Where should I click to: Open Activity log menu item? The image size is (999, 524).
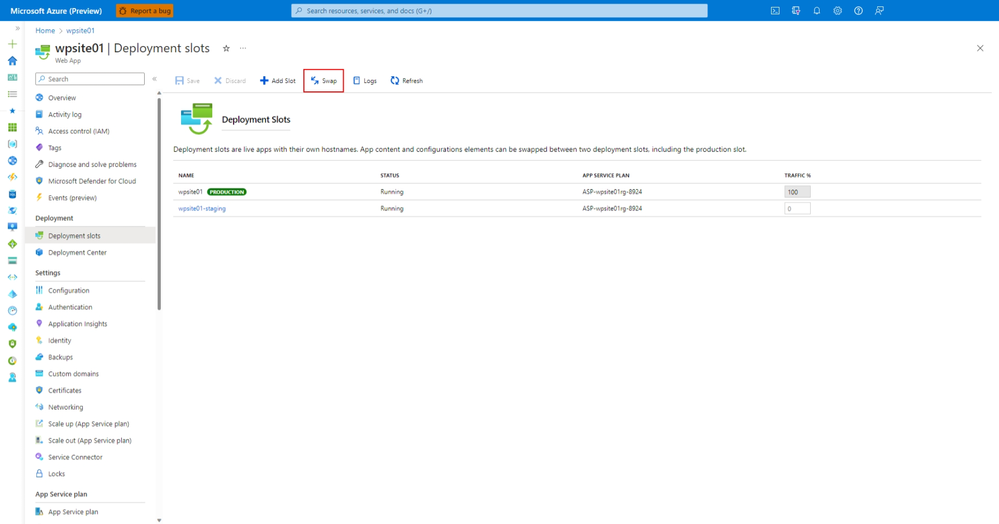65,115
